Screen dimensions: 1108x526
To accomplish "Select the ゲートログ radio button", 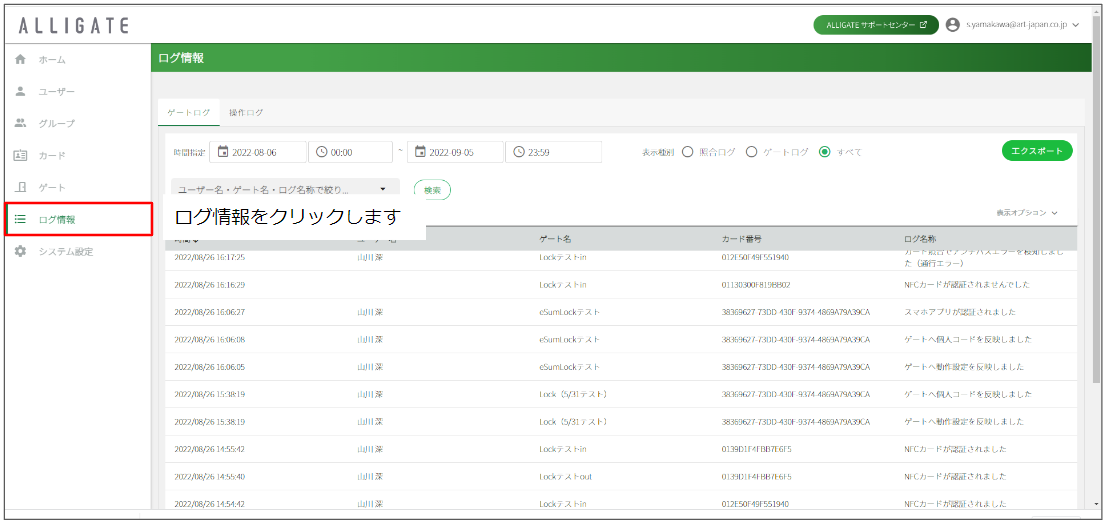I will point(751,152).
